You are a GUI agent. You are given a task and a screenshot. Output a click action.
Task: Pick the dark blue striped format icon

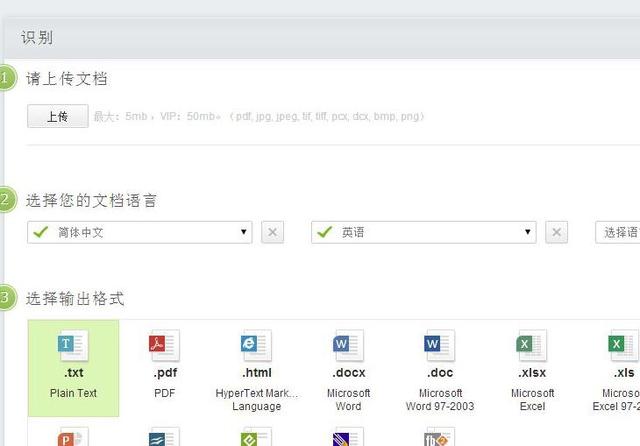coord(348,437)
